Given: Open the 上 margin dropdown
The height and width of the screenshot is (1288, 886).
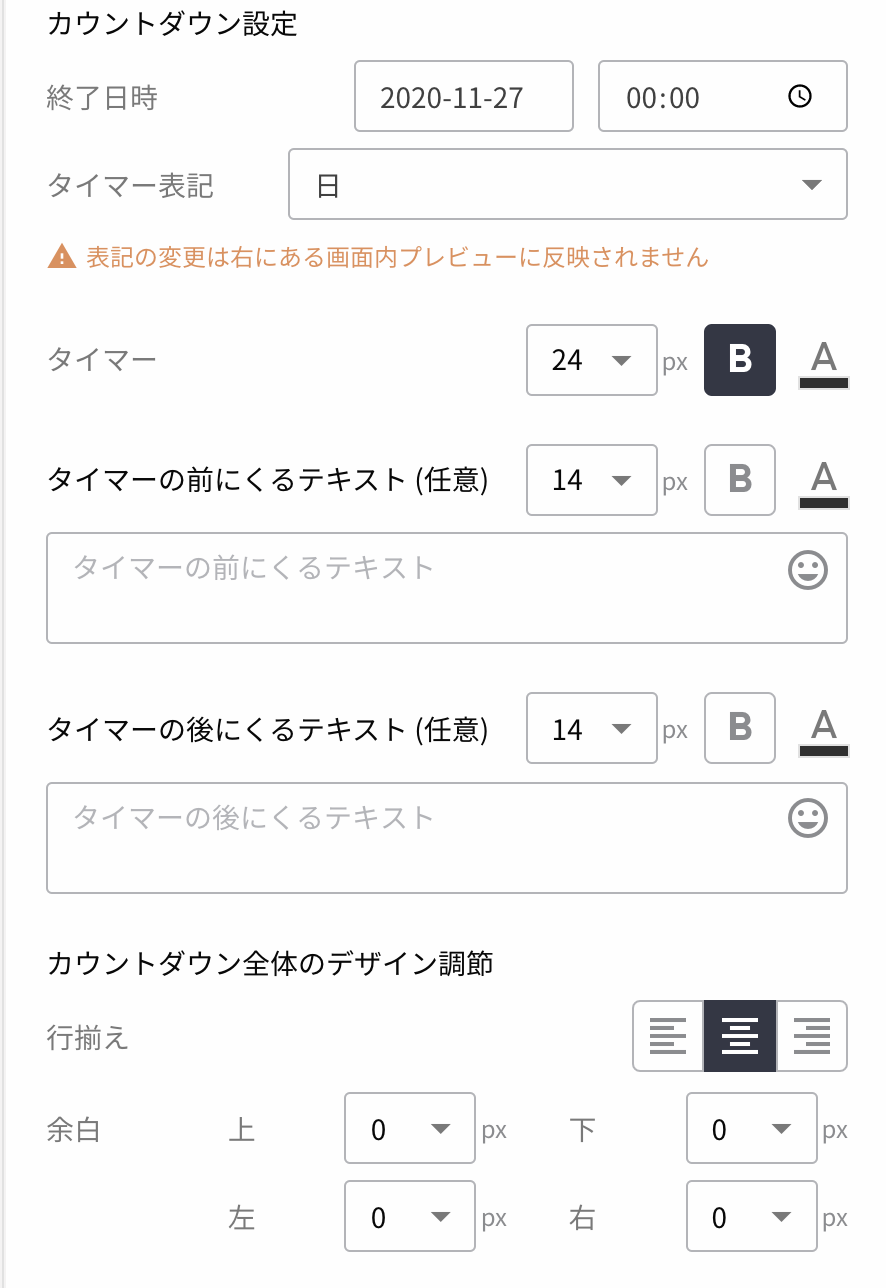Looking at the screenshot, I should coord(410,1129).
